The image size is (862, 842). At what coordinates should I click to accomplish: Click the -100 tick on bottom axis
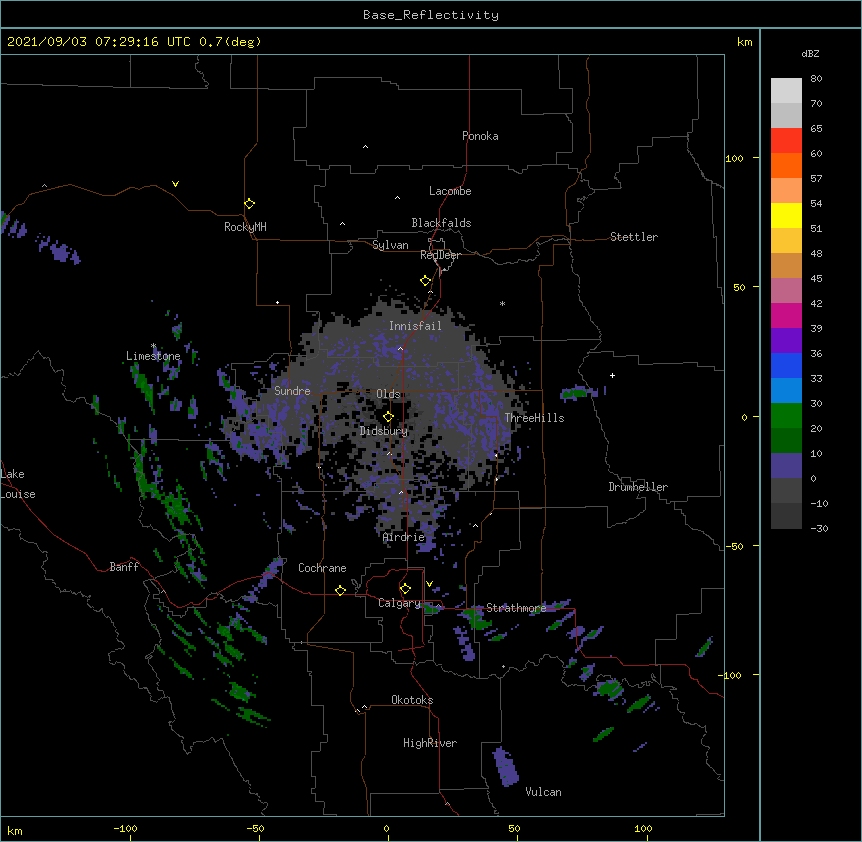pos(125,828)
